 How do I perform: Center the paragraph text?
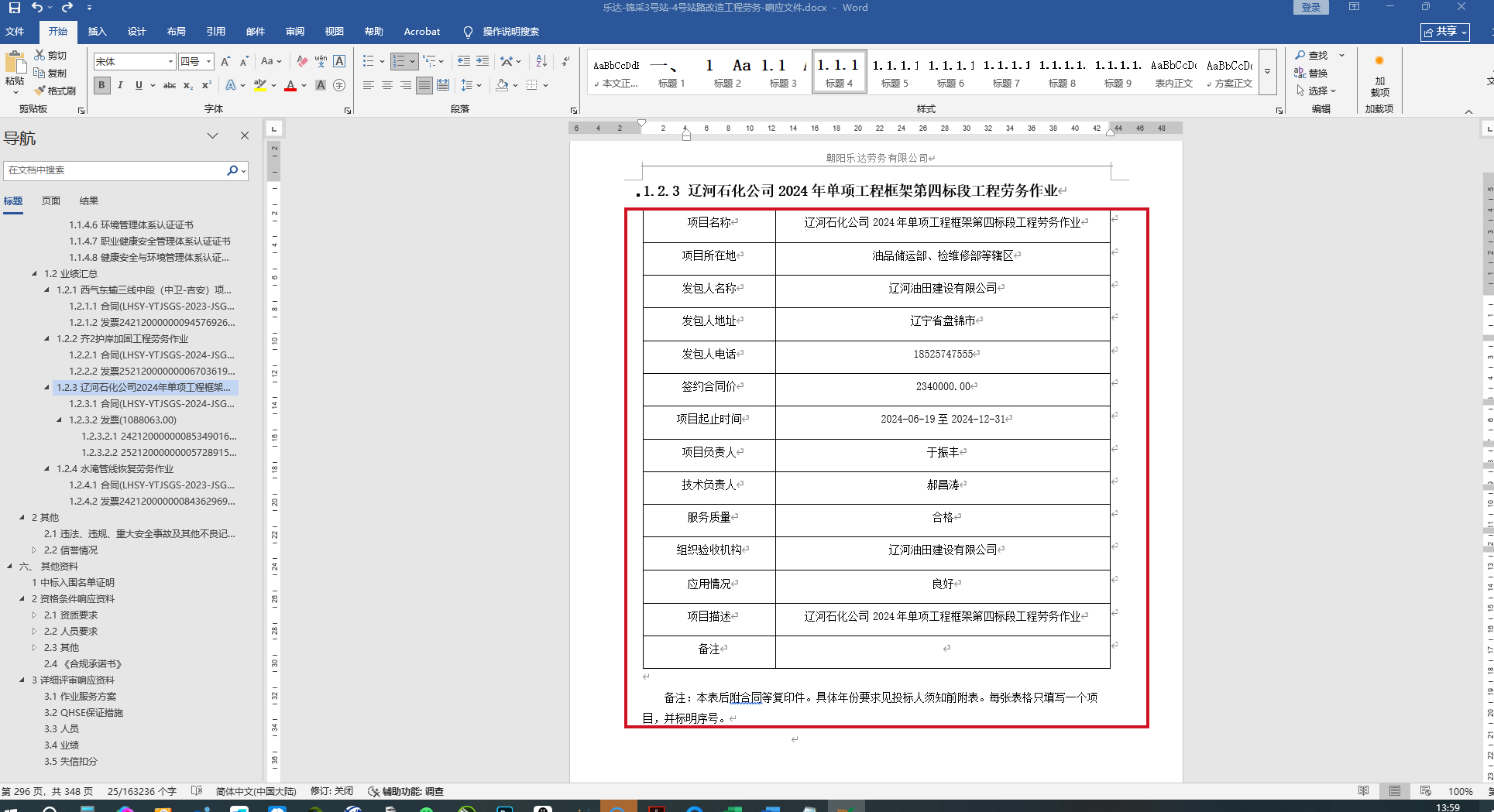pos(386,85)
